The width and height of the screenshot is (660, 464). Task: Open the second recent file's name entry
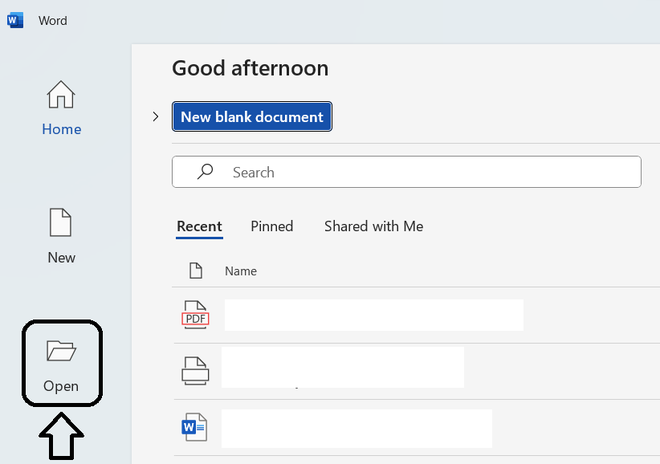pyautogui.click(x=342, y=368)
